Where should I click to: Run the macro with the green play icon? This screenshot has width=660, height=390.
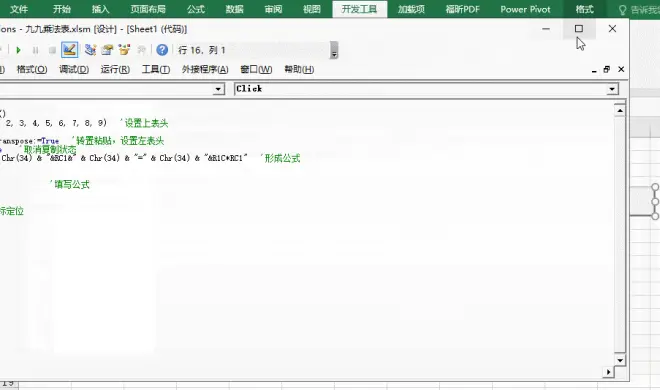[x=18, y=50]
